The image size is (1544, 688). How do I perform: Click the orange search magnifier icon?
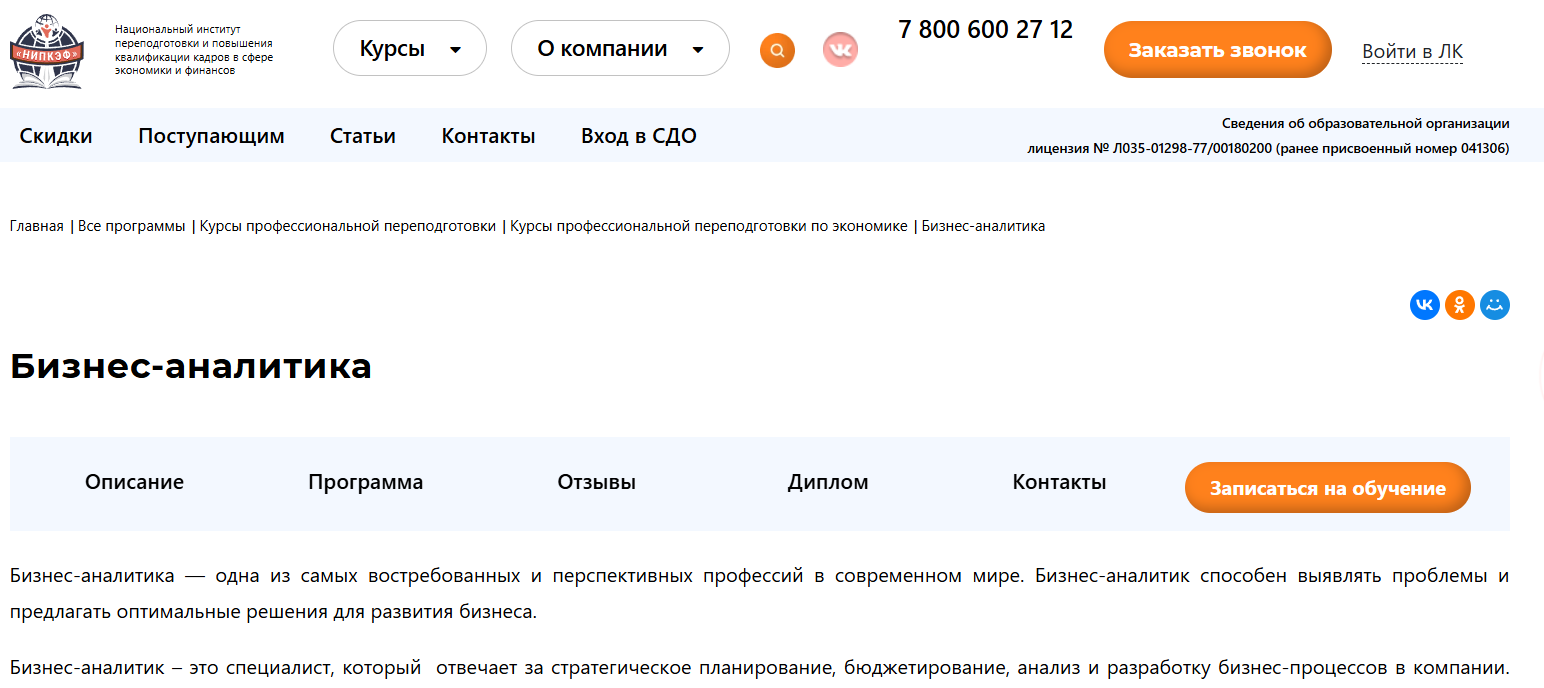tap(777, 50)
